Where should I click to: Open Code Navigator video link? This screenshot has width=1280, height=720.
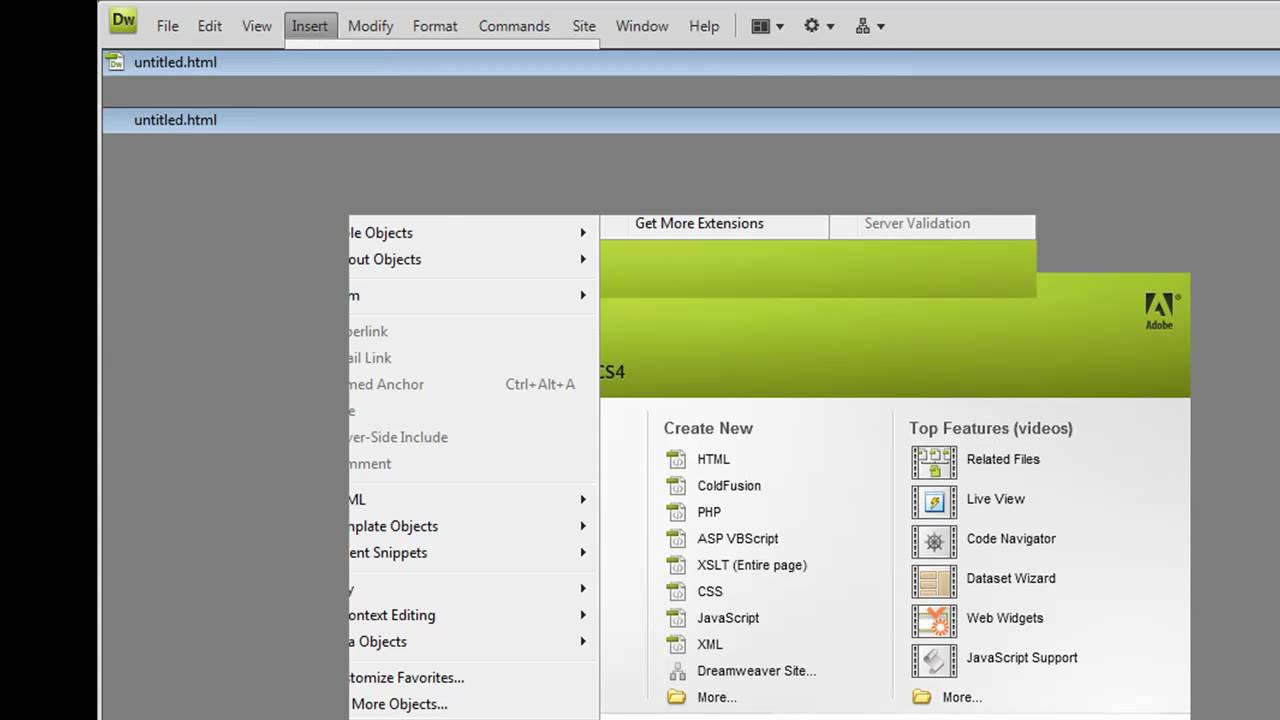1011,538
